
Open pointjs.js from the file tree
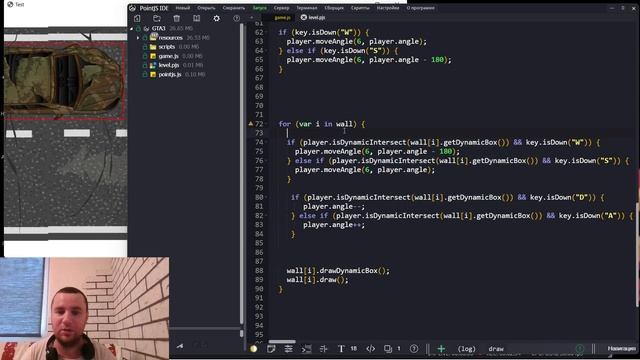click(x=170, y=75)
